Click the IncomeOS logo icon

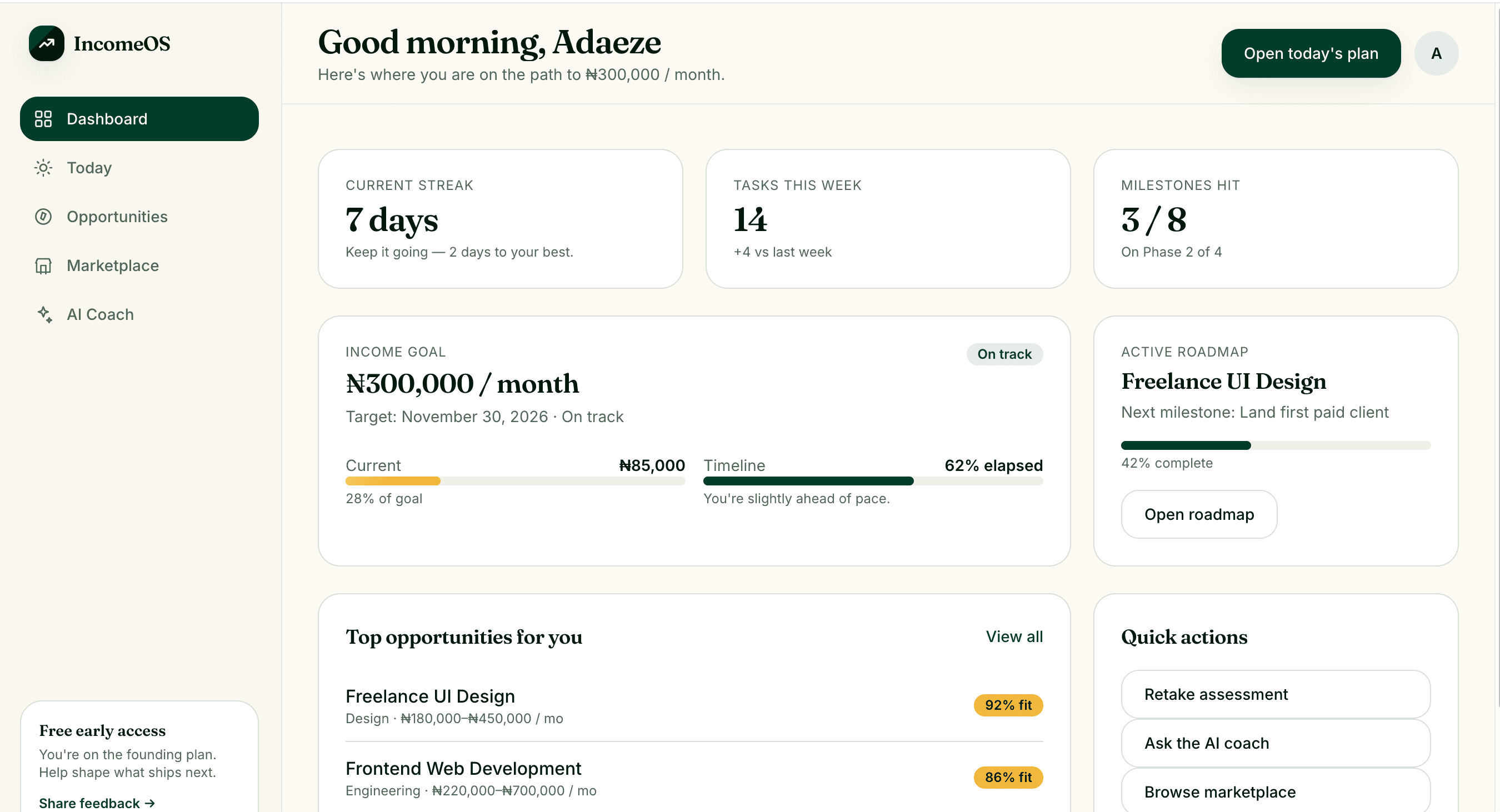click(47, 43)
